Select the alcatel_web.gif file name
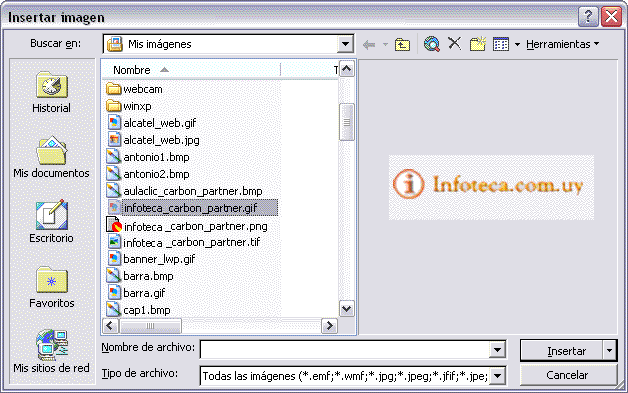The height and width of the screenshot is (393, 628). [159, 123]
